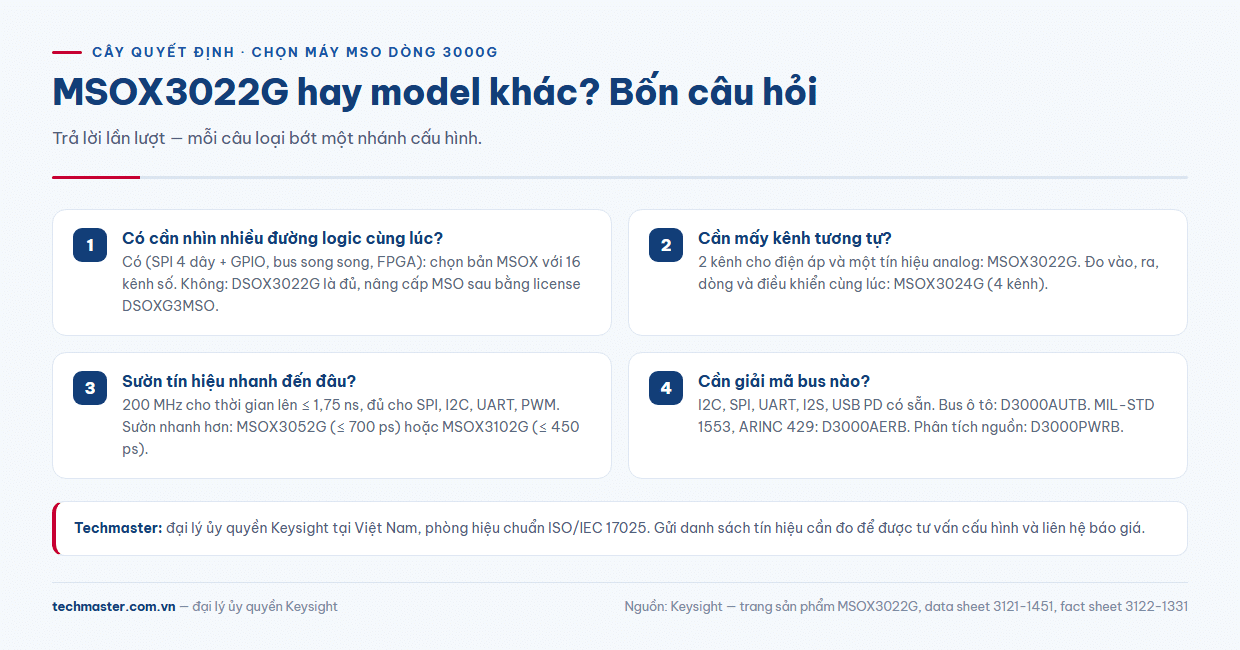Click the red accent line above title
1240x650 pixels.
(66, 52)
